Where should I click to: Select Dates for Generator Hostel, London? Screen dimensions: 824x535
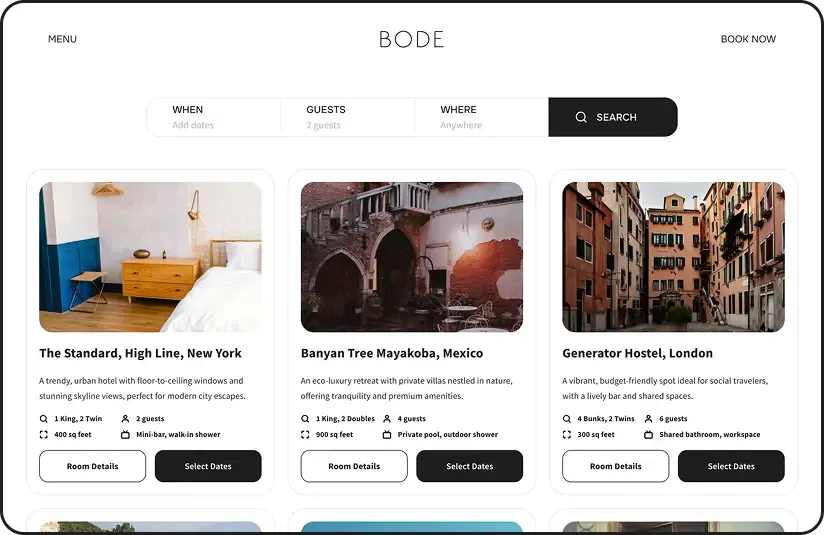732,466
